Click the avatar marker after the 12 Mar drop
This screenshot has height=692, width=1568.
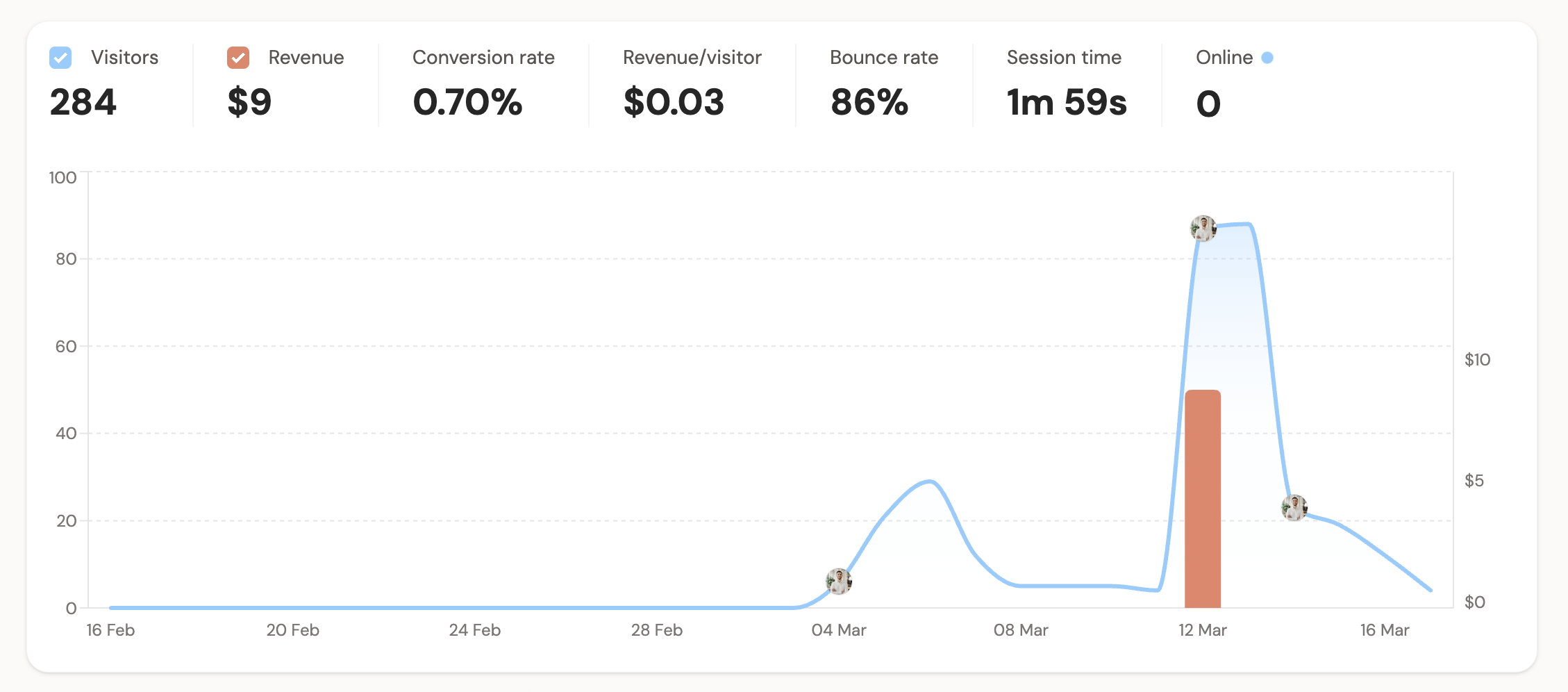tap(1294, 508)
